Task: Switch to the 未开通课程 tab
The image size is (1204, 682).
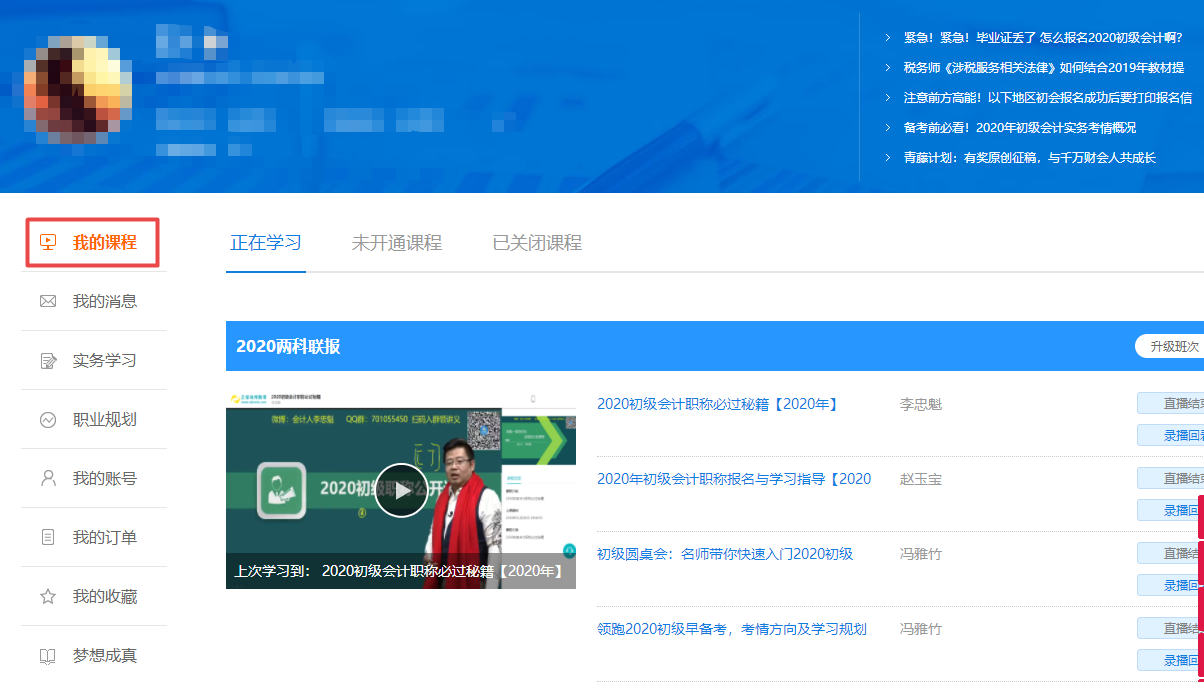Action: [396, 243]
